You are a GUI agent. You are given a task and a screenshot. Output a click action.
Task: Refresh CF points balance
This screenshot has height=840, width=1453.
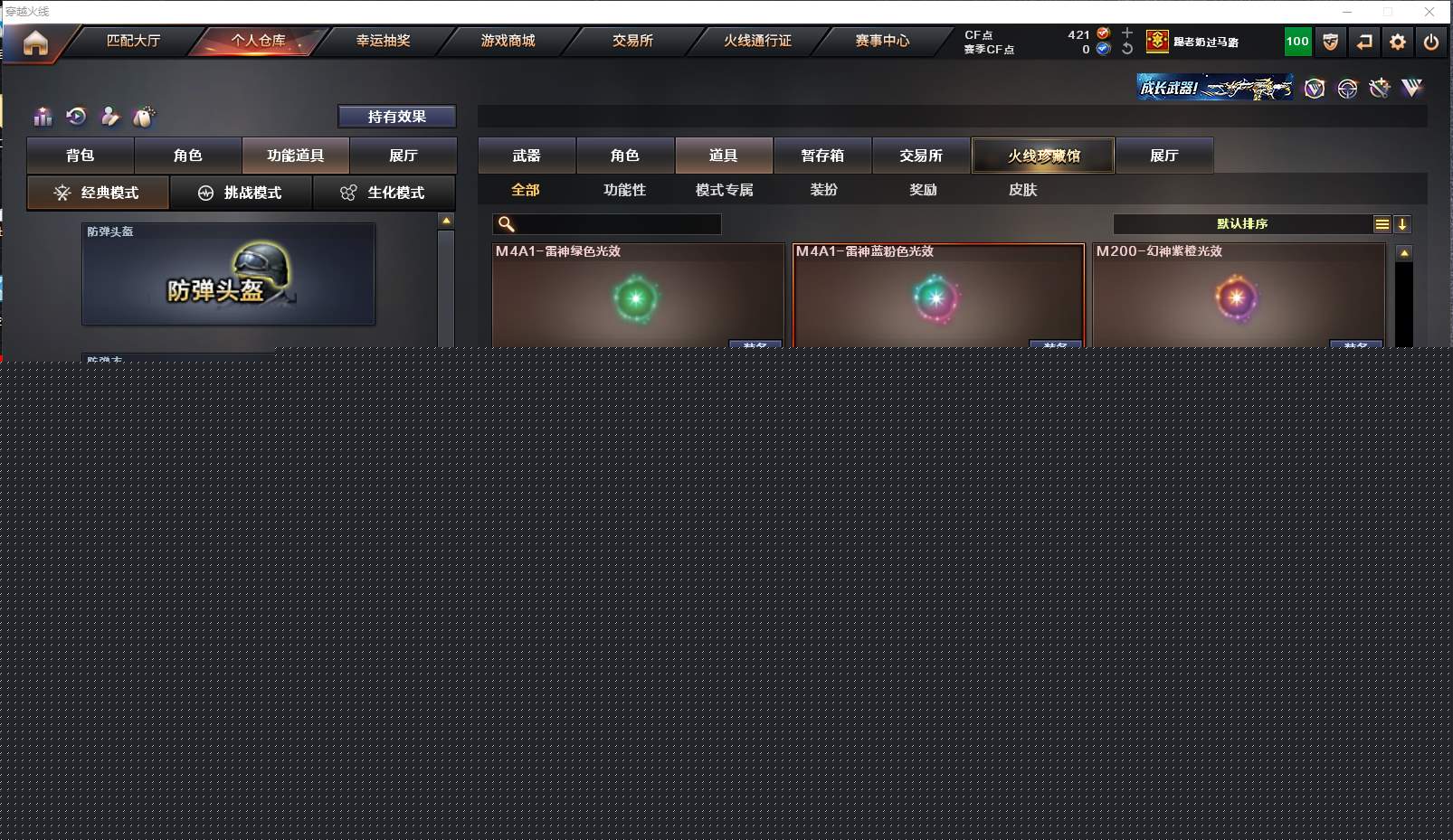coord(1127,49)
